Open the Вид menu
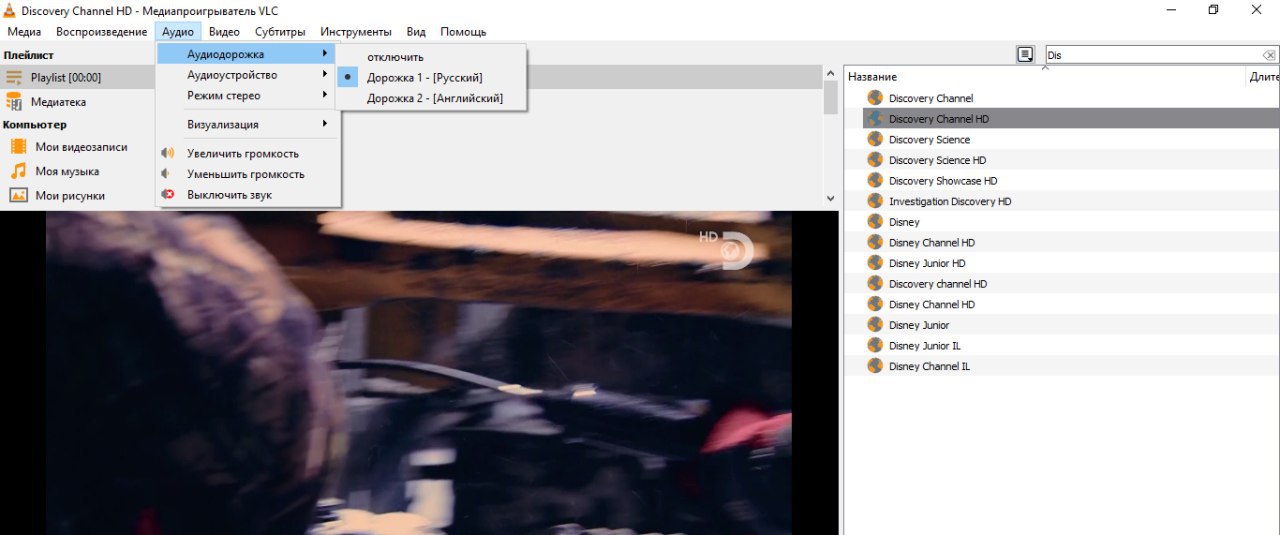The image size is (1280, 535). click(x=416, y=32)
